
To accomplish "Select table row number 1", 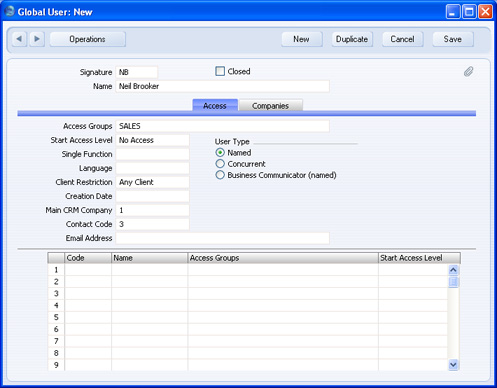I will coord(56,270).
